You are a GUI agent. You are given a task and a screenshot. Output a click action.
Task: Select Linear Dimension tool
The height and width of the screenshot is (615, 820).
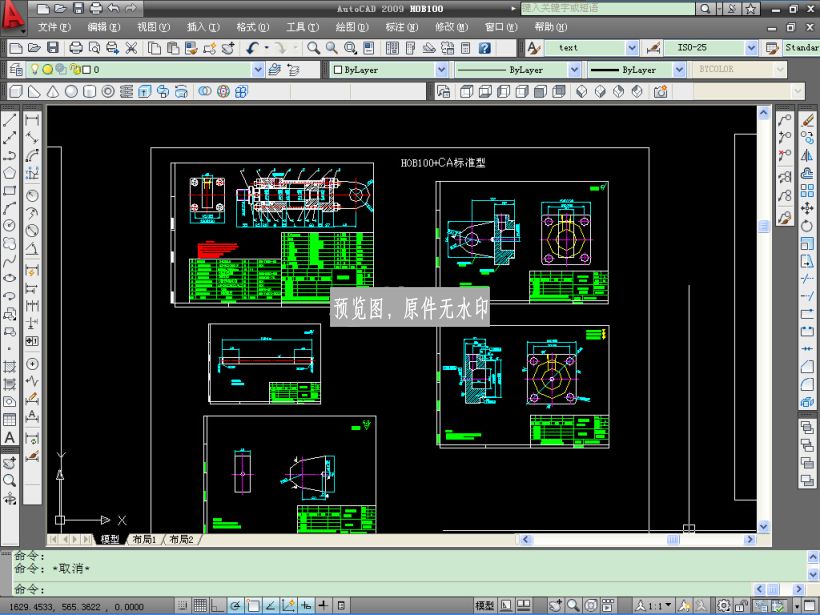pos(32,120)
